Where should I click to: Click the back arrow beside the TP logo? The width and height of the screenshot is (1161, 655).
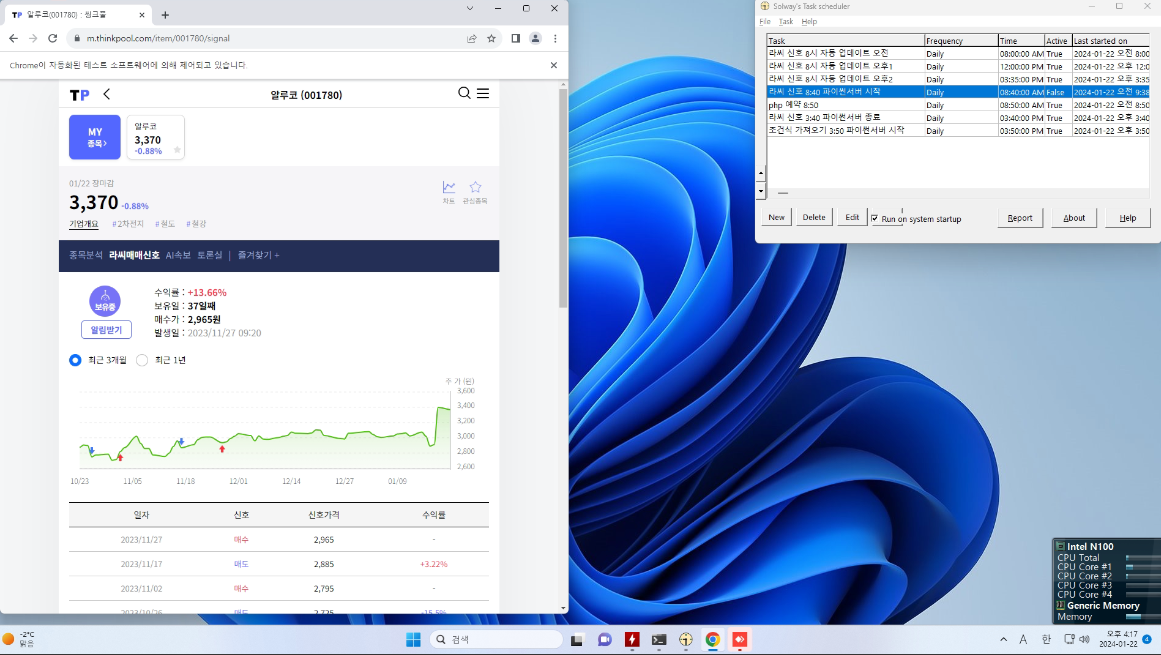coord(107,94)
